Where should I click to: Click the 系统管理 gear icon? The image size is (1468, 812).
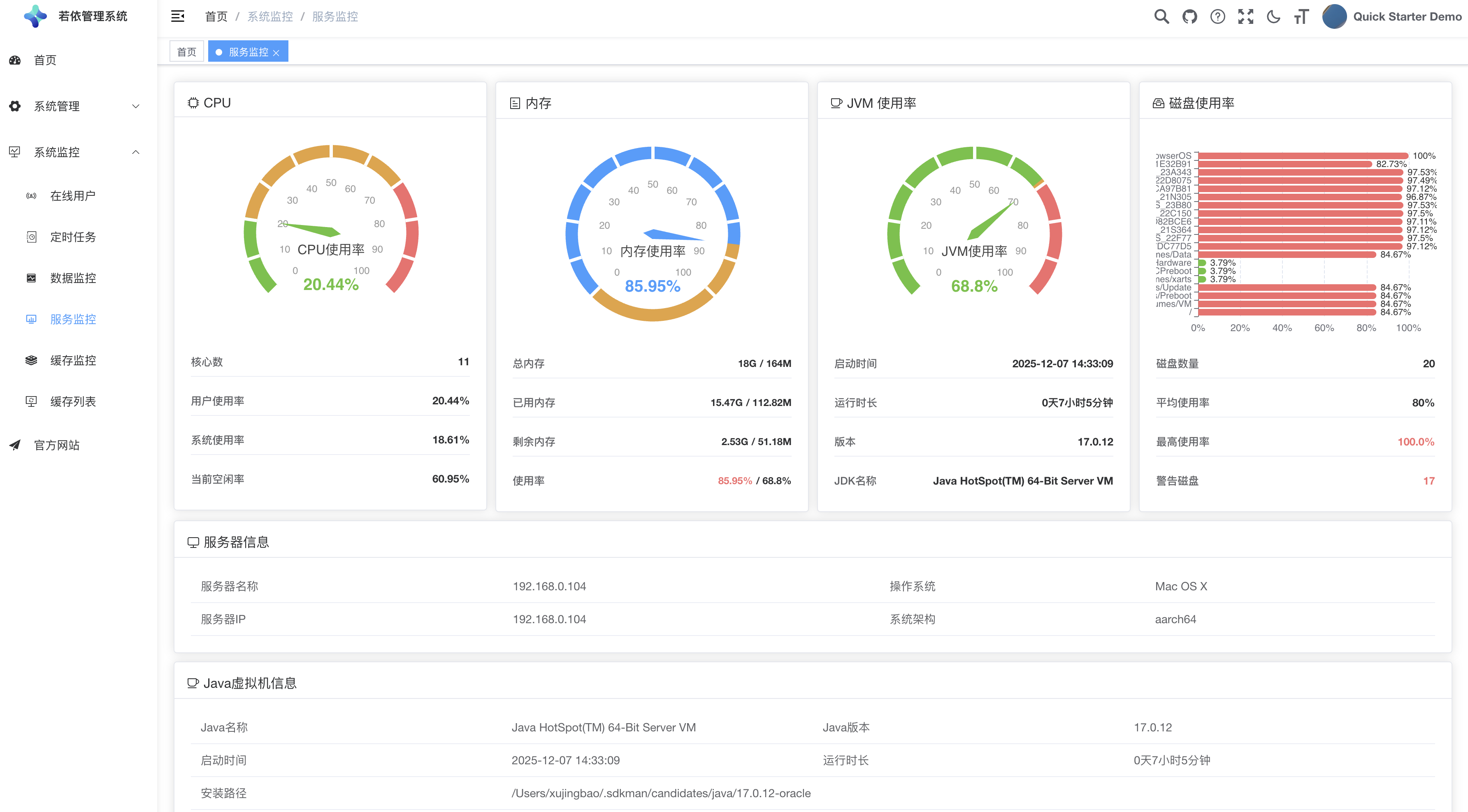(x=15, y=106)
